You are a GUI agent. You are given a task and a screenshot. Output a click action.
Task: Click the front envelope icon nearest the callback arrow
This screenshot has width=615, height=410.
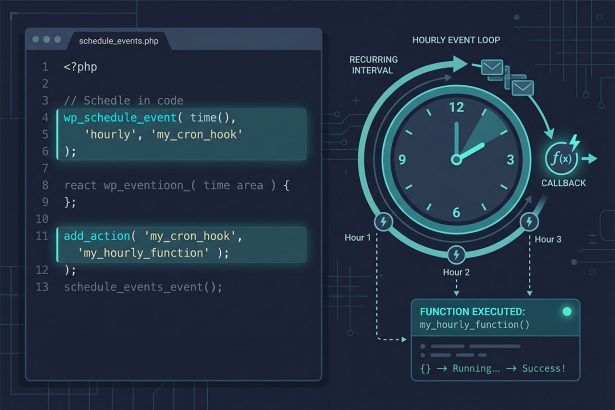523,88
